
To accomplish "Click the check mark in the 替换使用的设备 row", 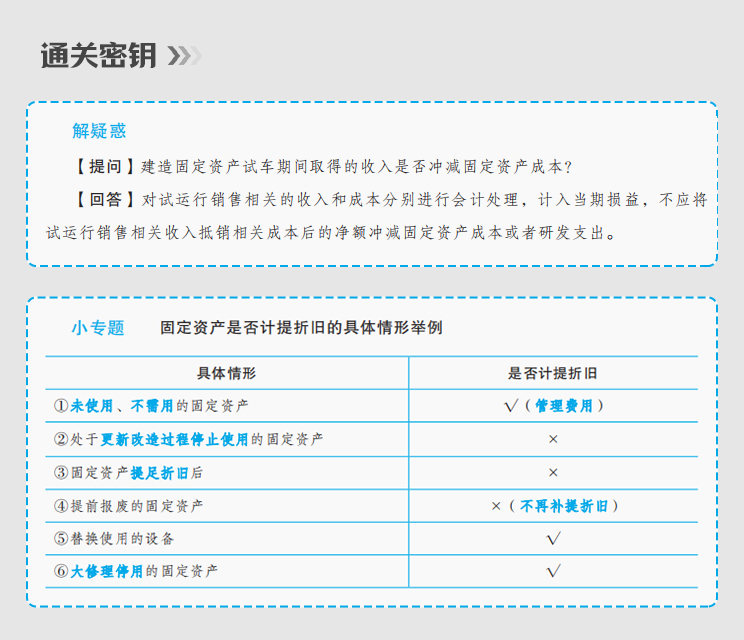I will click(x=553, y=539).
